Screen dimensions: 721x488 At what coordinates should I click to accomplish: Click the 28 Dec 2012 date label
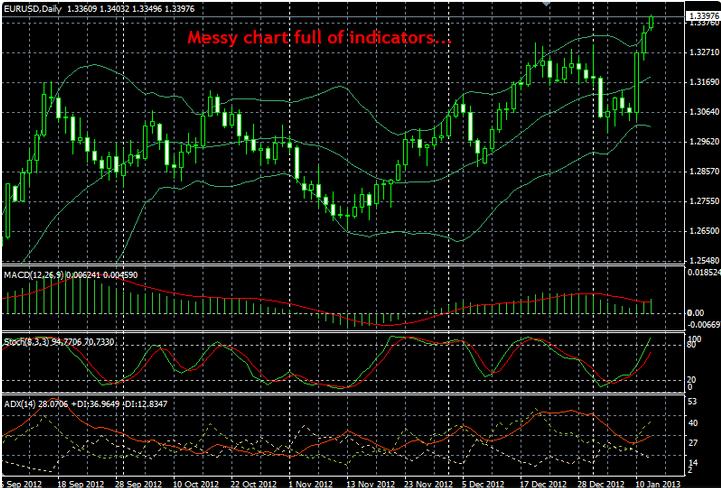click(601, 483)
